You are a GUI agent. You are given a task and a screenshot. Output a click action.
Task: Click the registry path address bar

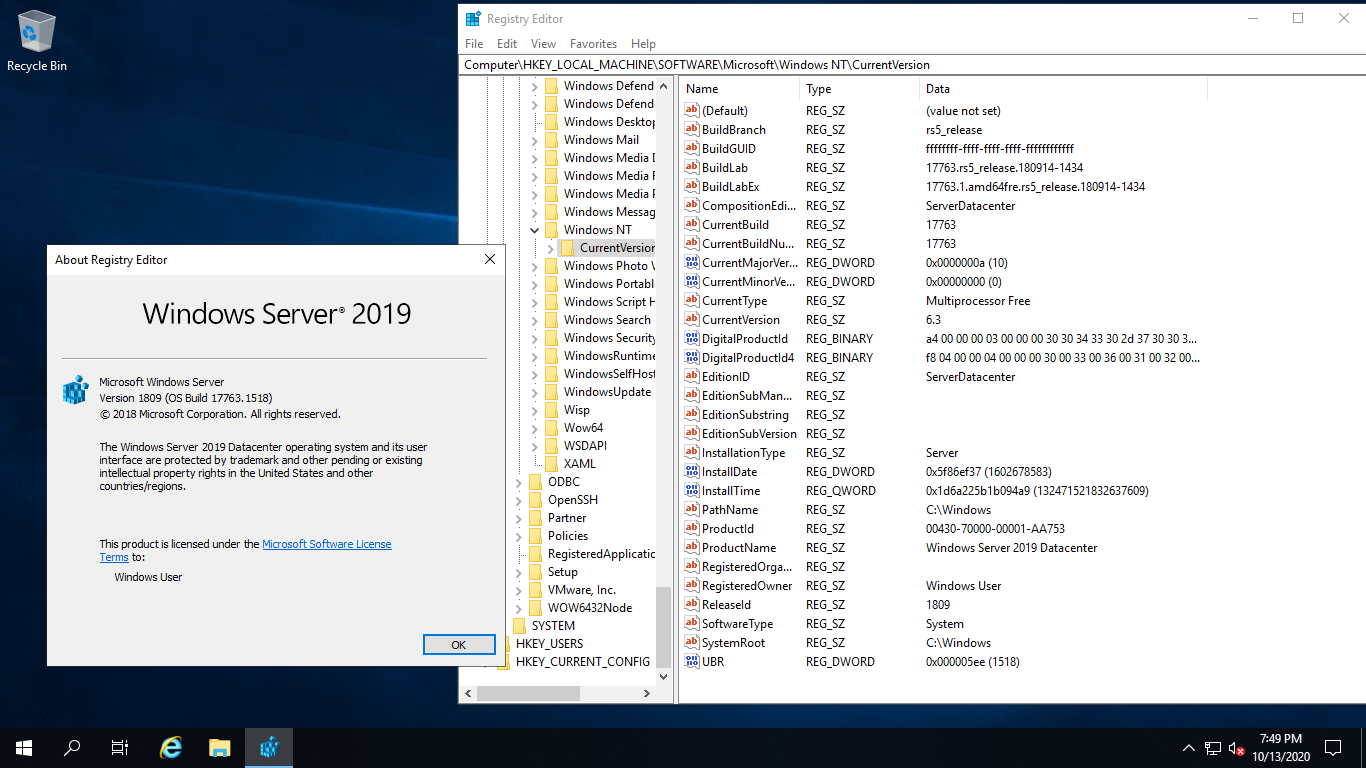pyautogui.click(x=912, y=65)
